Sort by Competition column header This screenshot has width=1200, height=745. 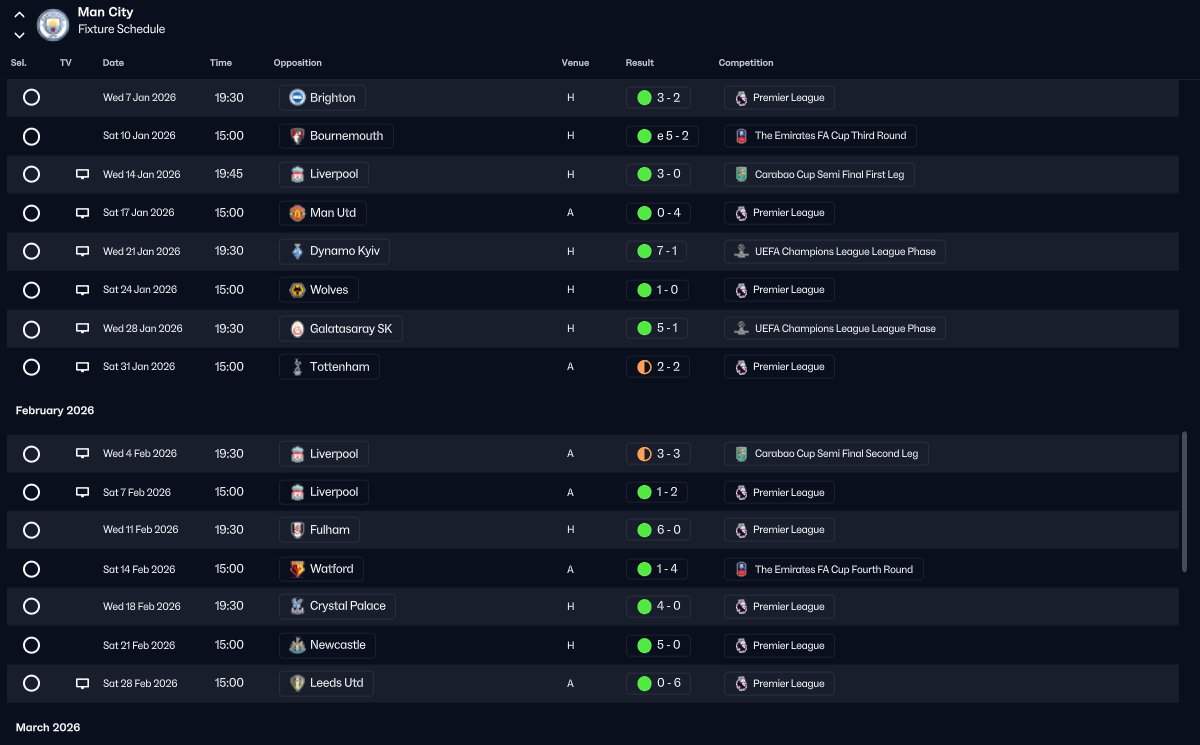click(746, 63)
